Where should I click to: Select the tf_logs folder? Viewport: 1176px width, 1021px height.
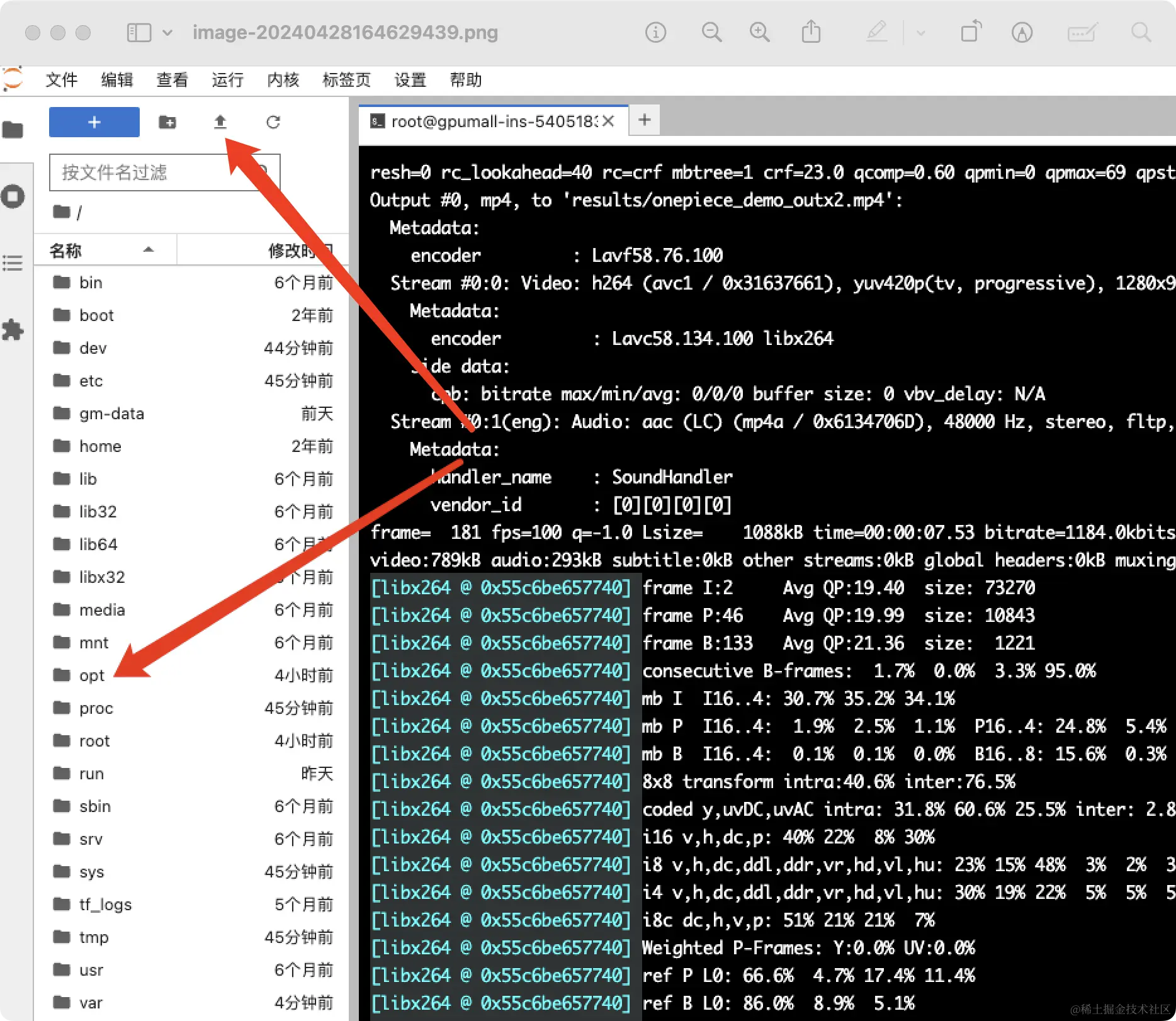tap(192, 905)
